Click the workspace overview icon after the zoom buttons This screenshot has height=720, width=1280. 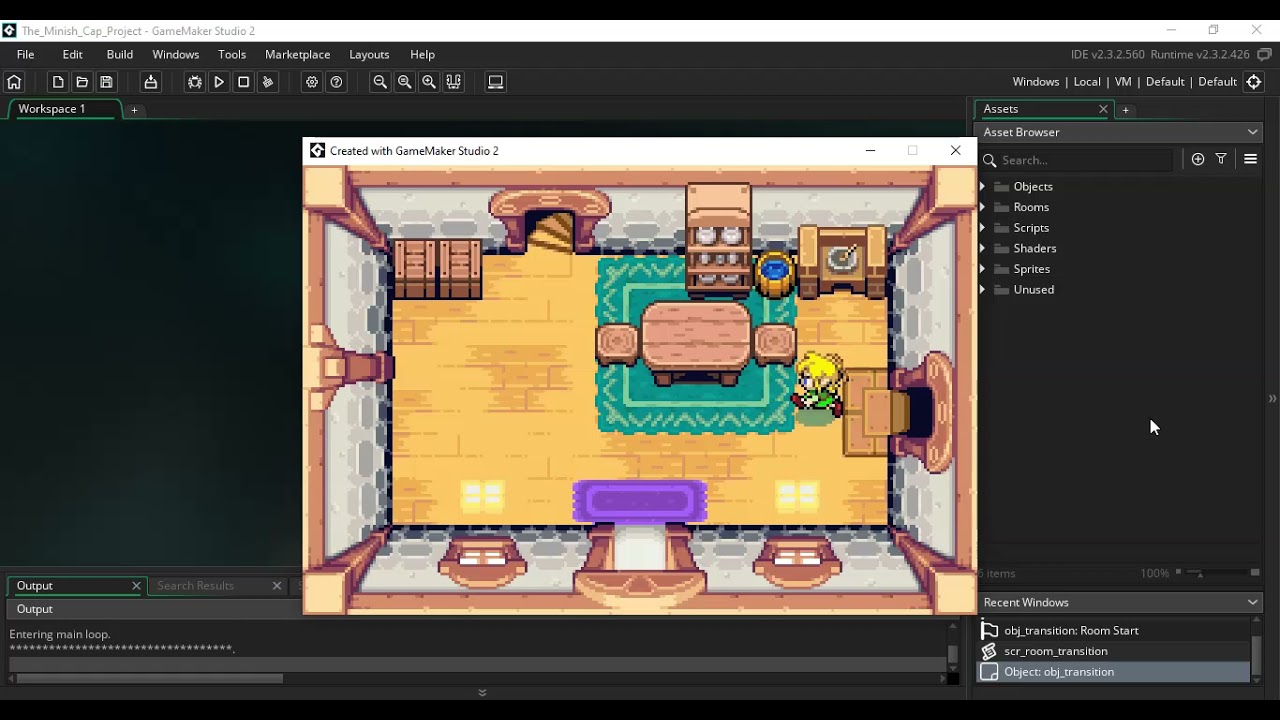[x=454, y=82]
